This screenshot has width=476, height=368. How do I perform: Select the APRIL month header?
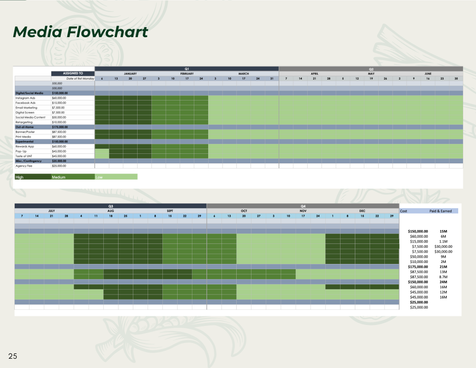(x=314, y=74)
